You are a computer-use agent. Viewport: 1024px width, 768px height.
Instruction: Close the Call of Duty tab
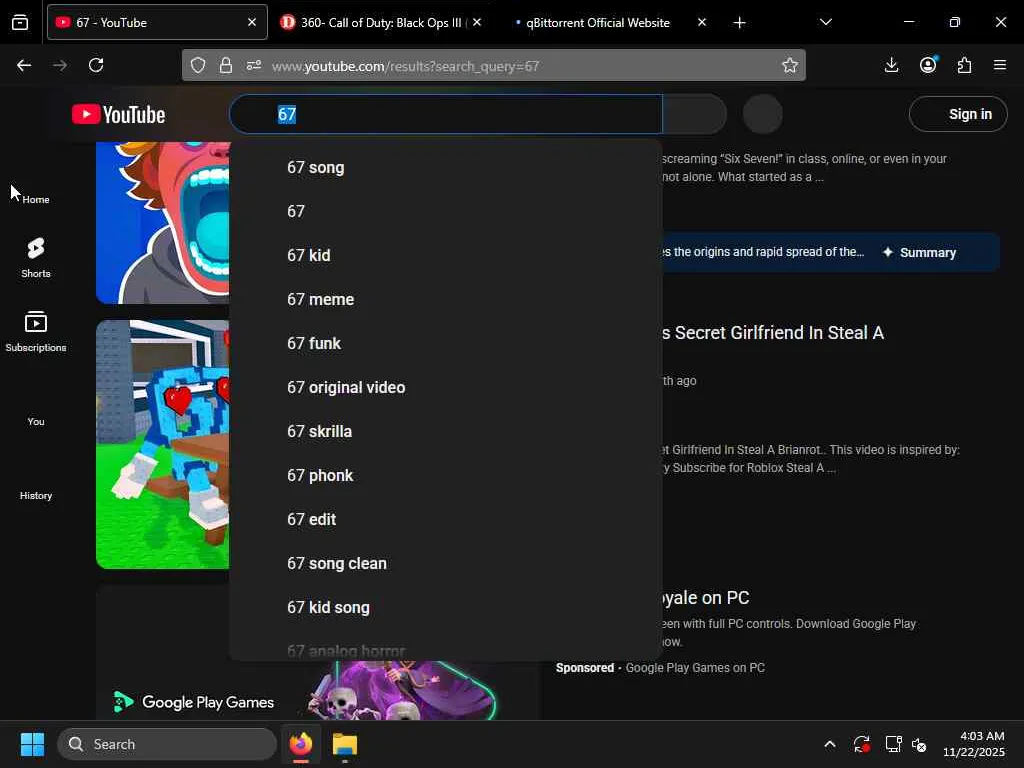click(x=477, y=23)
